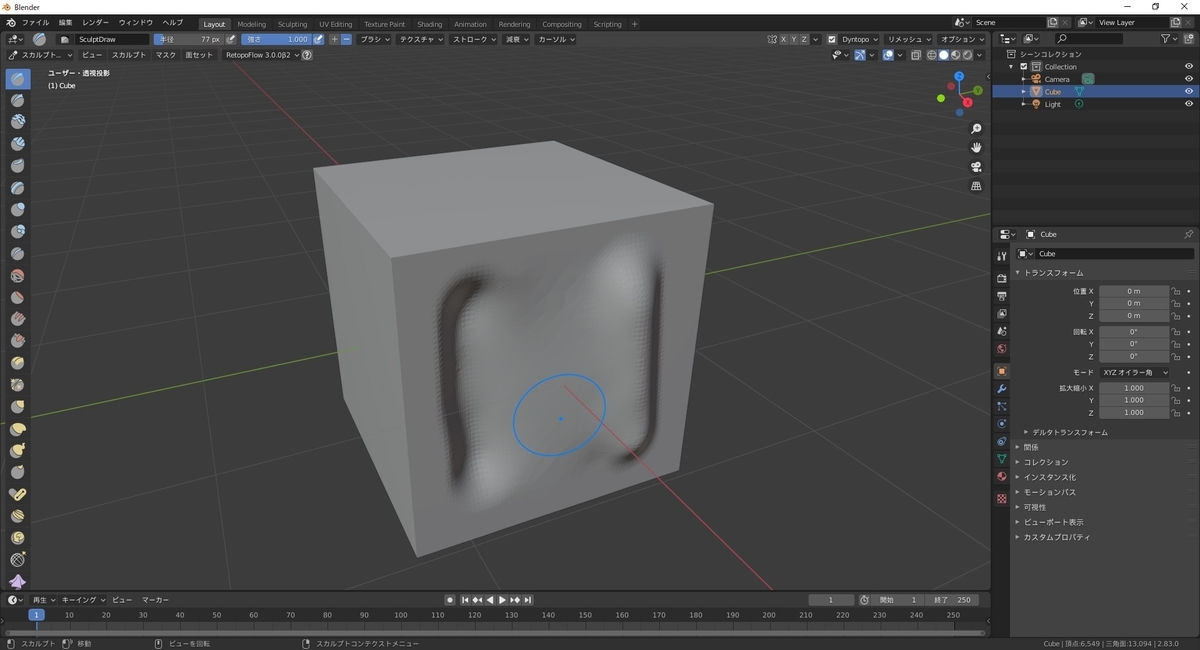The width and height of the screenshot is (1200, 650).
Task: Hide the Camera with its eye icon
Action: click(x=1189, y=79)
